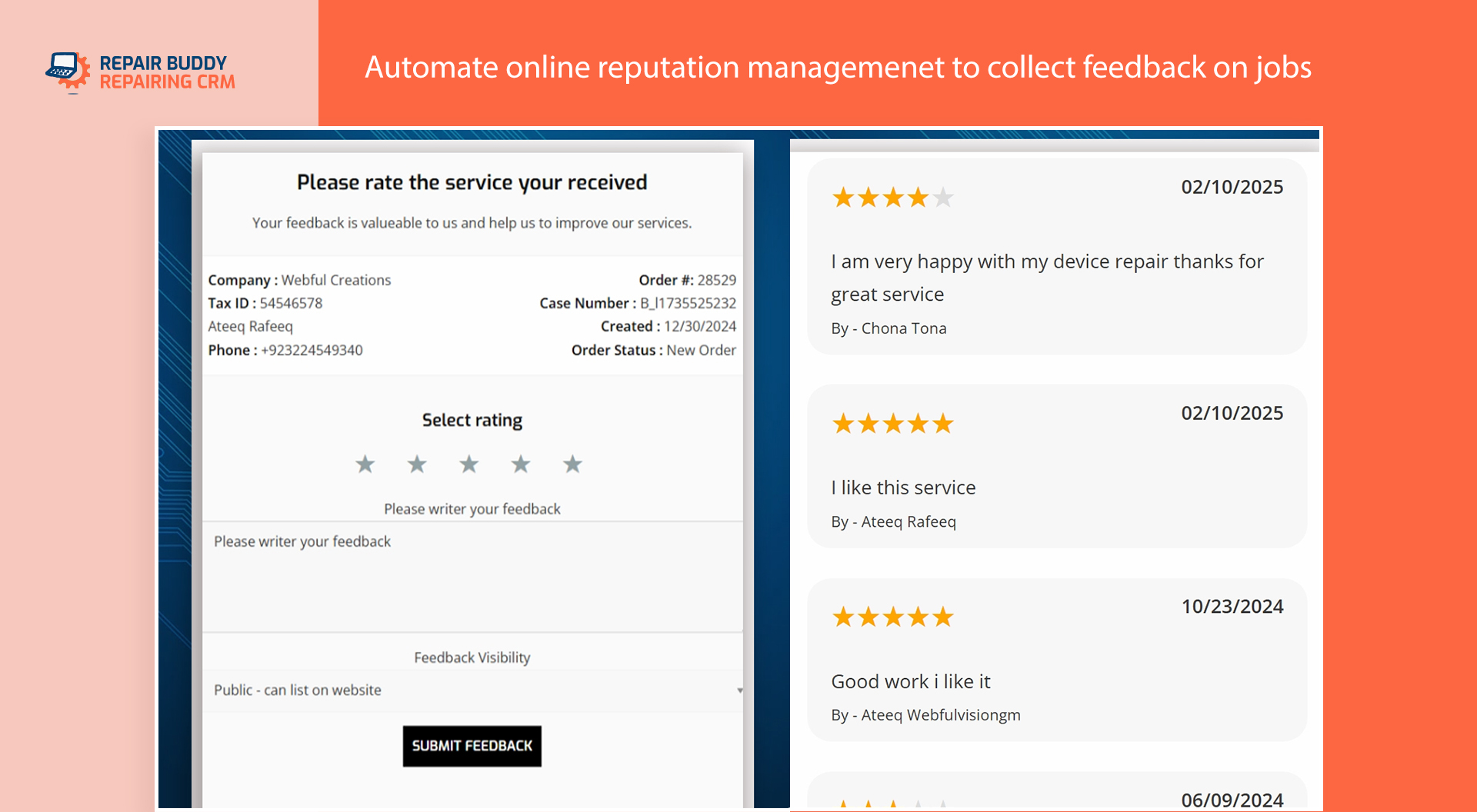Image resolution: width=1477 pixels, height=812 pixels.
Task: Click first gold star in 'I like this service' review
Action: tap(843, 424)
